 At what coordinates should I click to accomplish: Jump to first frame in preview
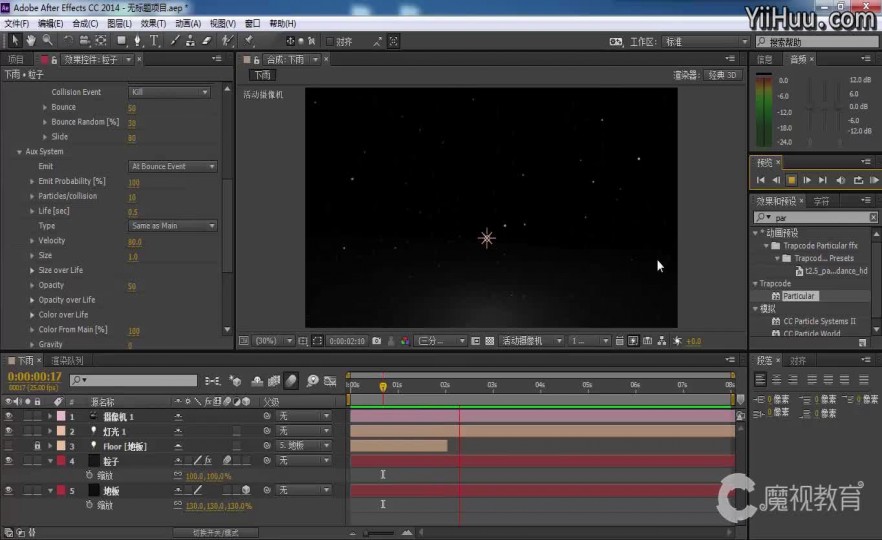760,180
